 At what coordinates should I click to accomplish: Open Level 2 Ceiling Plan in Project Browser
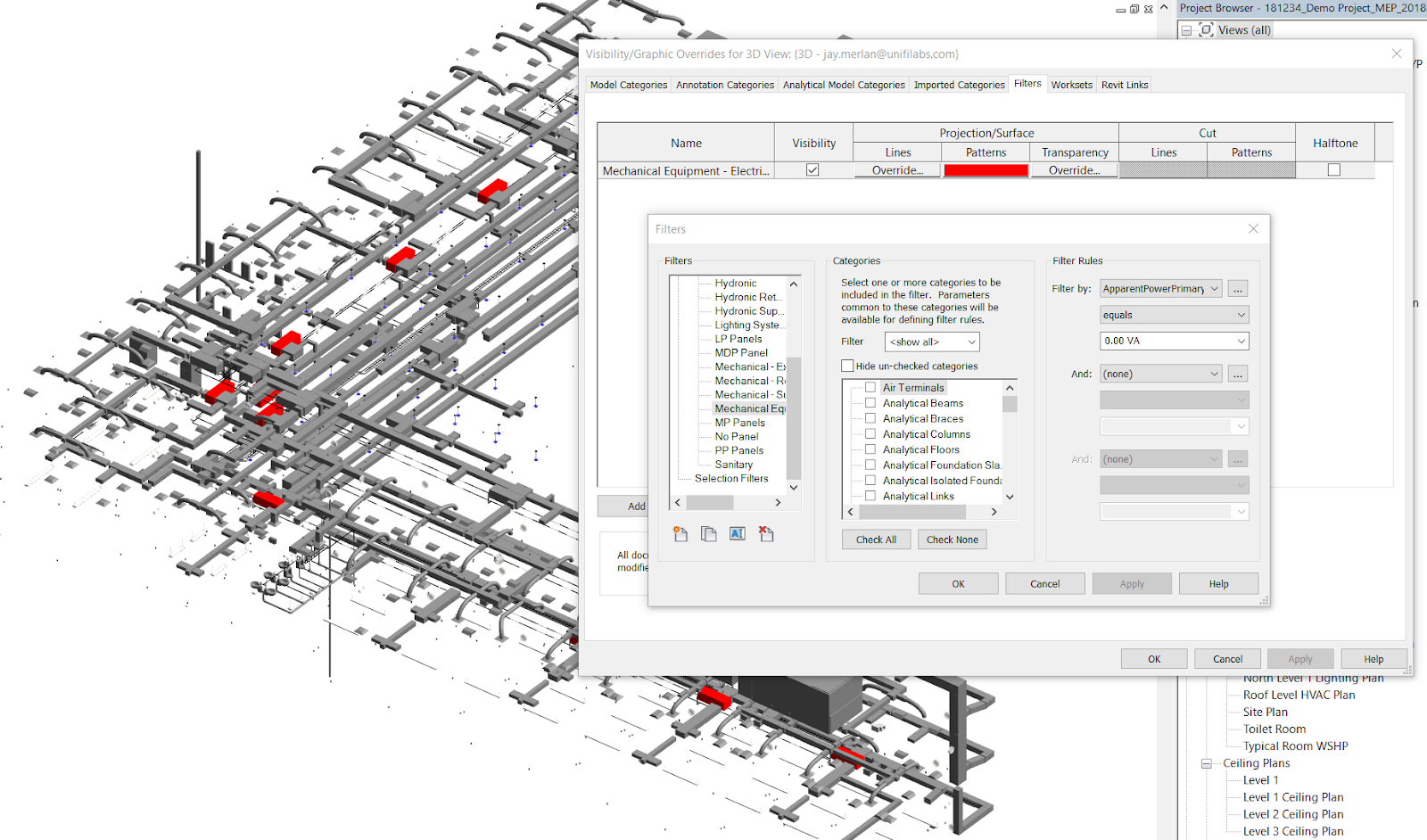(1293, 815)
